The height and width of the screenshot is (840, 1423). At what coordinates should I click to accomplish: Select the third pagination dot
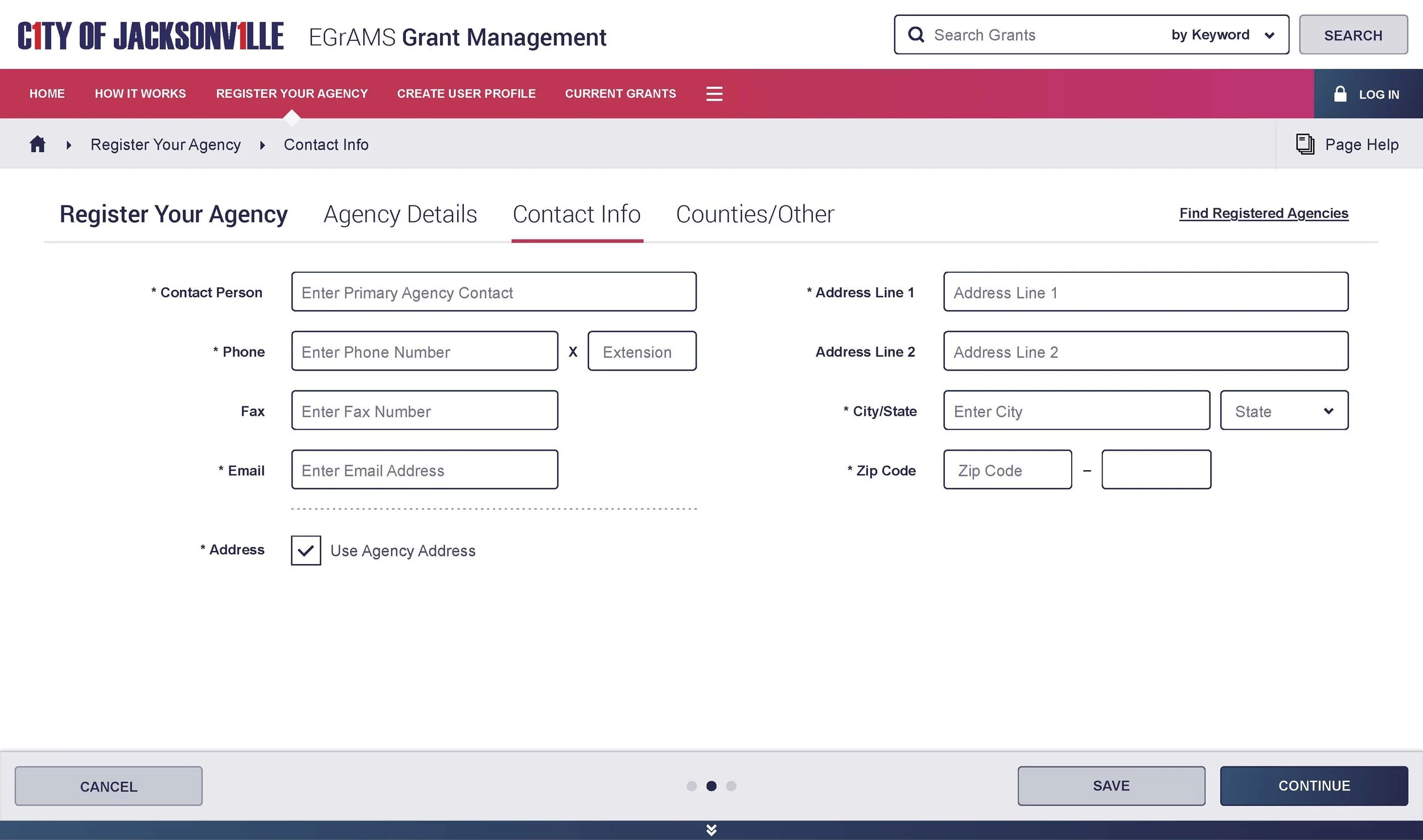pyautogui.click(x=731, y=786)
